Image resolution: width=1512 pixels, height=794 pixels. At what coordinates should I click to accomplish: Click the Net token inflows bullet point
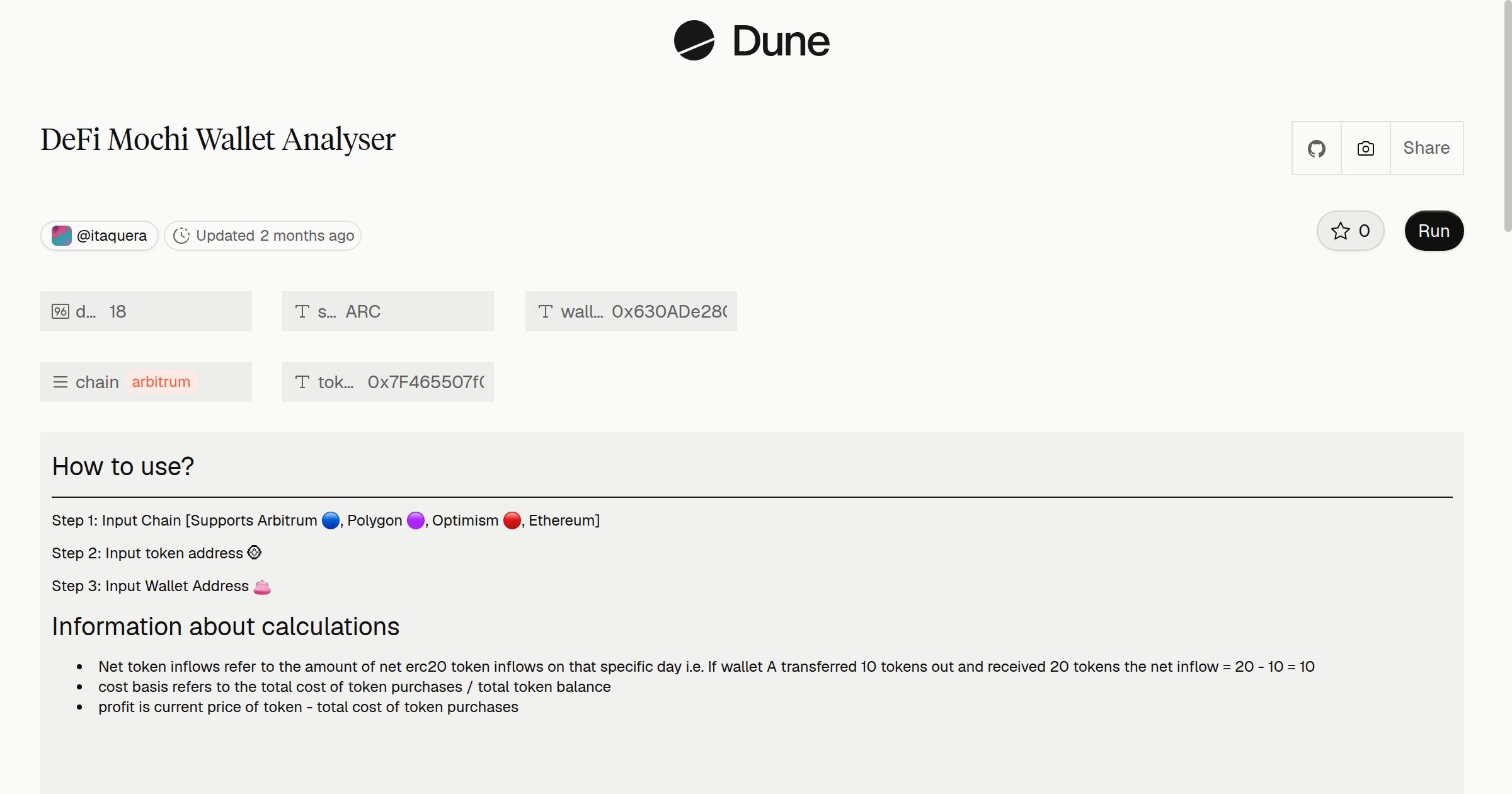(x=706, y=667)
